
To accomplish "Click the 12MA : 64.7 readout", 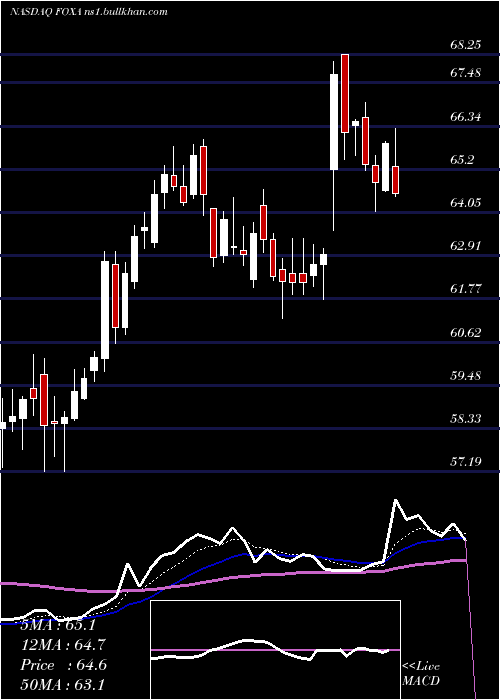I will (x=63, y=645).
